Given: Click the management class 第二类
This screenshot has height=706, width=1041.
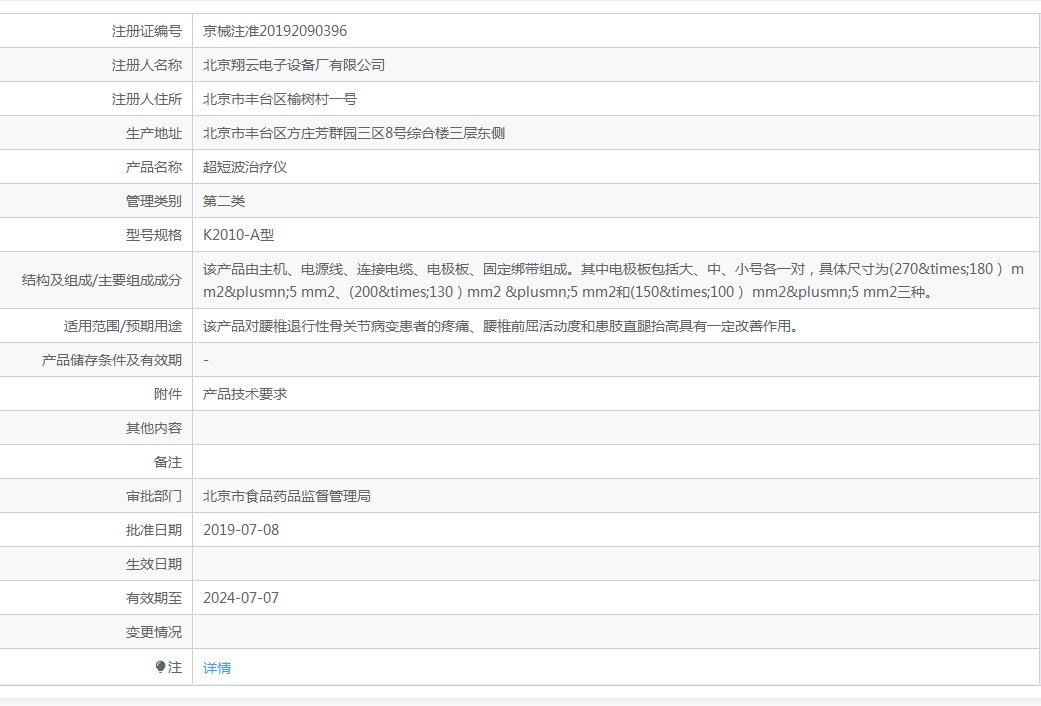Looking at the screenshot, I should (224, 201).
